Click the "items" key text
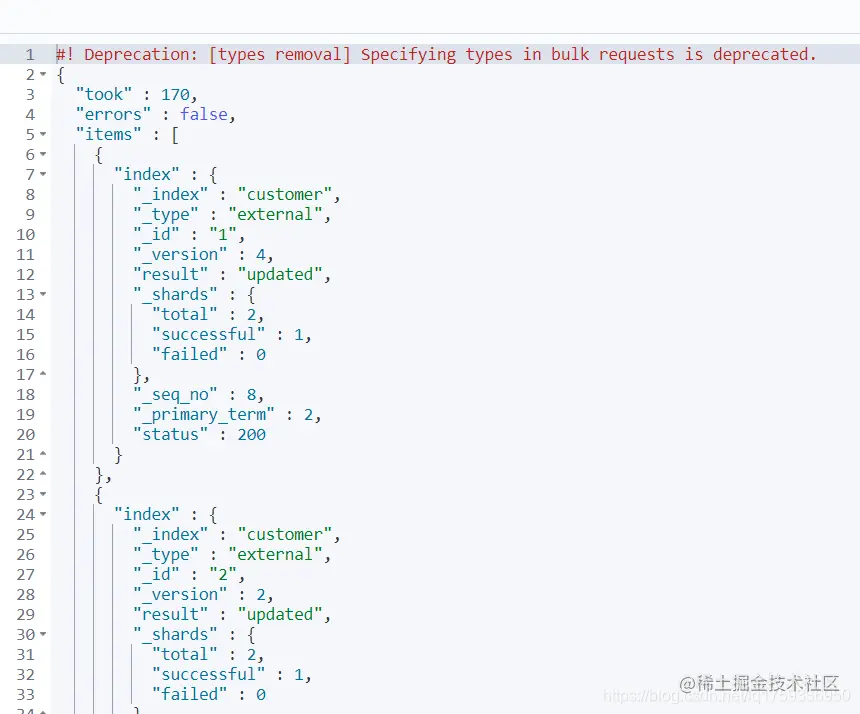 [109, 134]
